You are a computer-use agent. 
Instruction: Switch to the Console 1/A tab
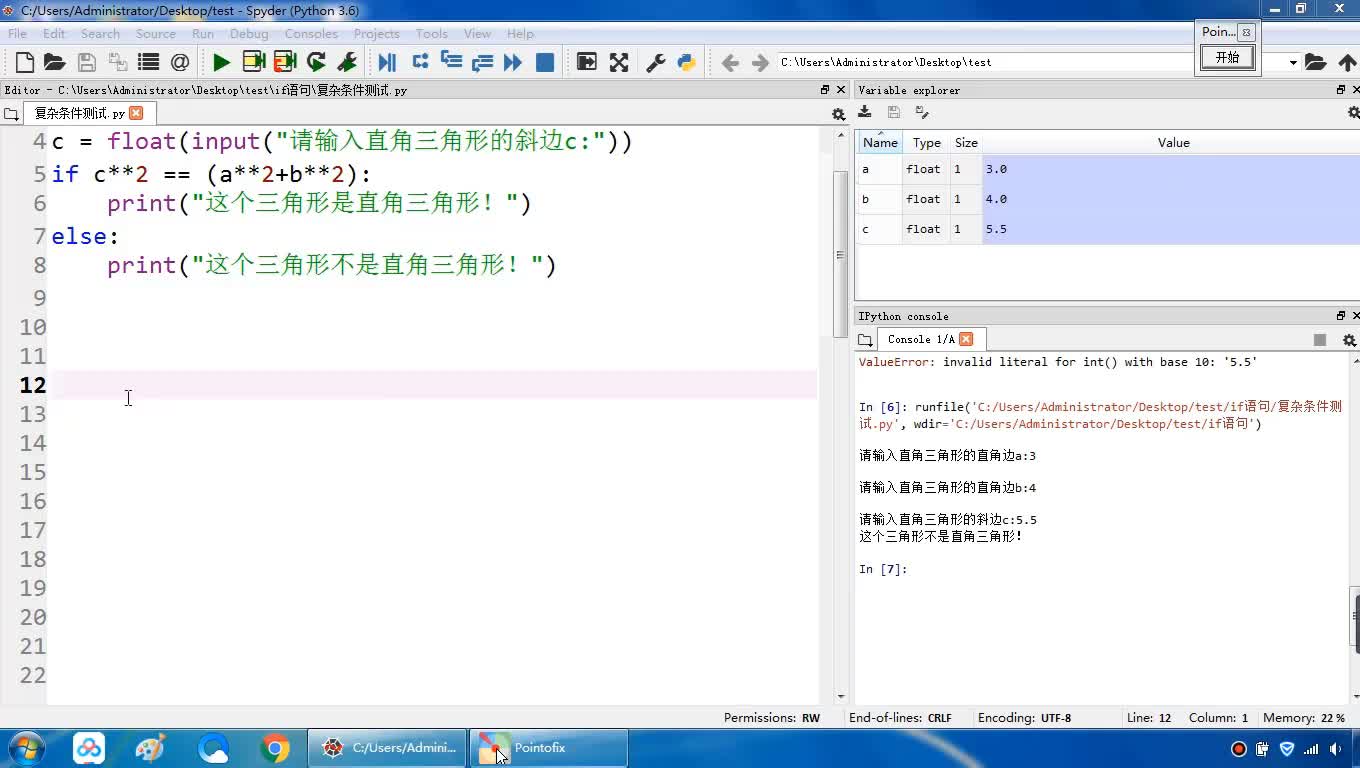(920, 339)
